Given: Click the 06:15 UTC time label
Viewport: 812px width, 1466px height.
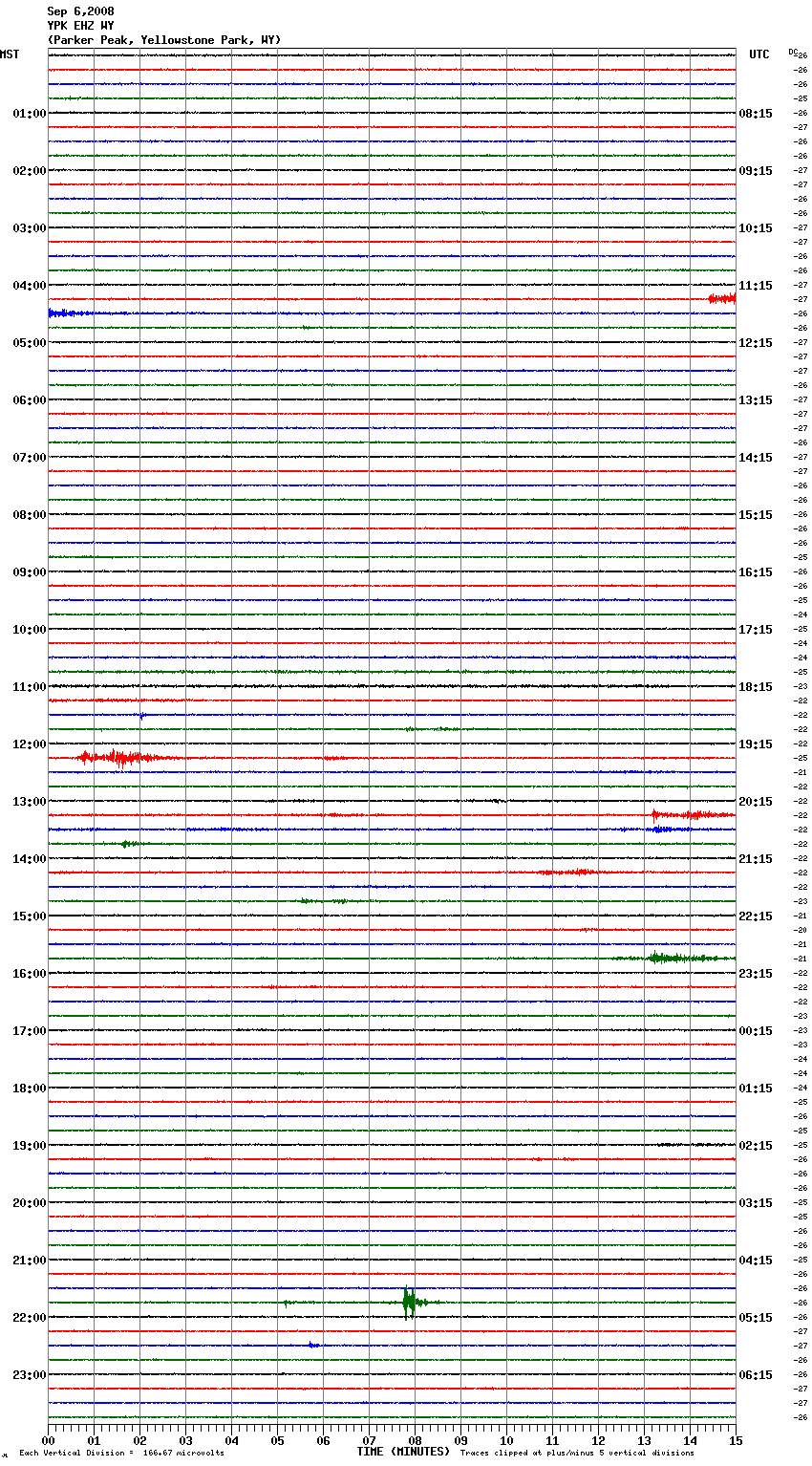Looking at the screenshot, I should (x=756, y=1375).
